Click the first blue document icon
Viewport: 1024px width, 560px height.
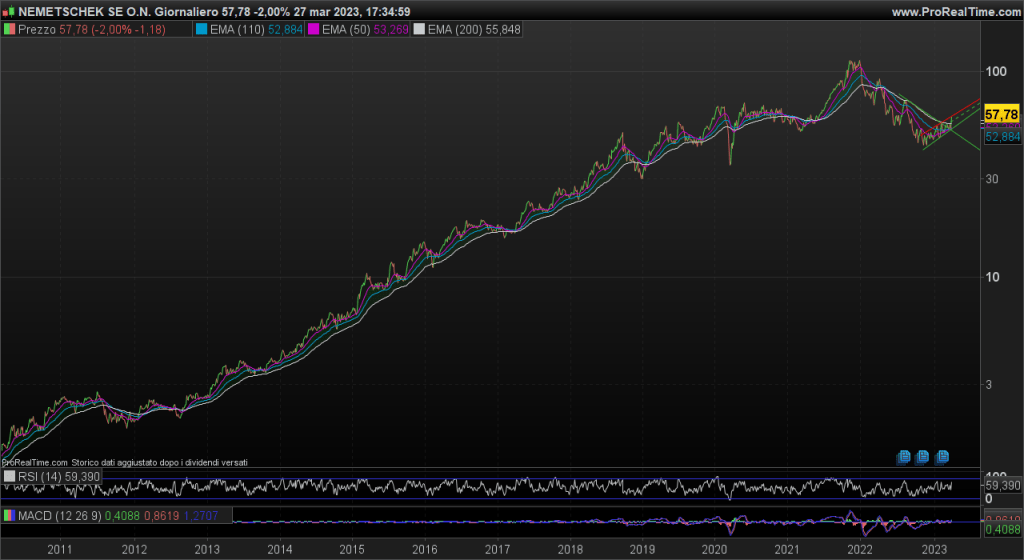(904, 457)
